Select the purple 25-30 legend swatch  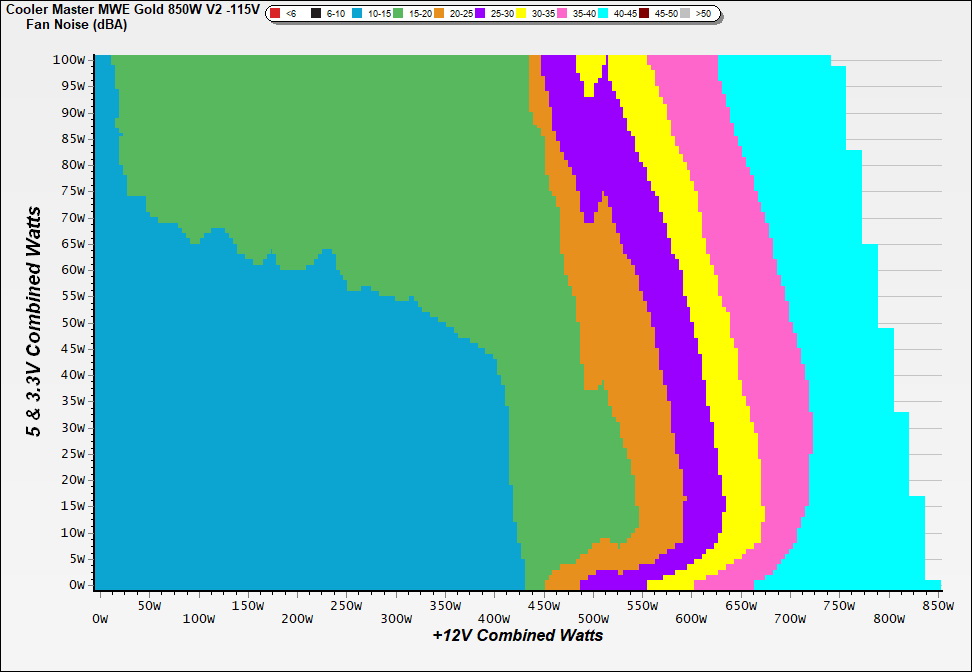coord(481,14)
